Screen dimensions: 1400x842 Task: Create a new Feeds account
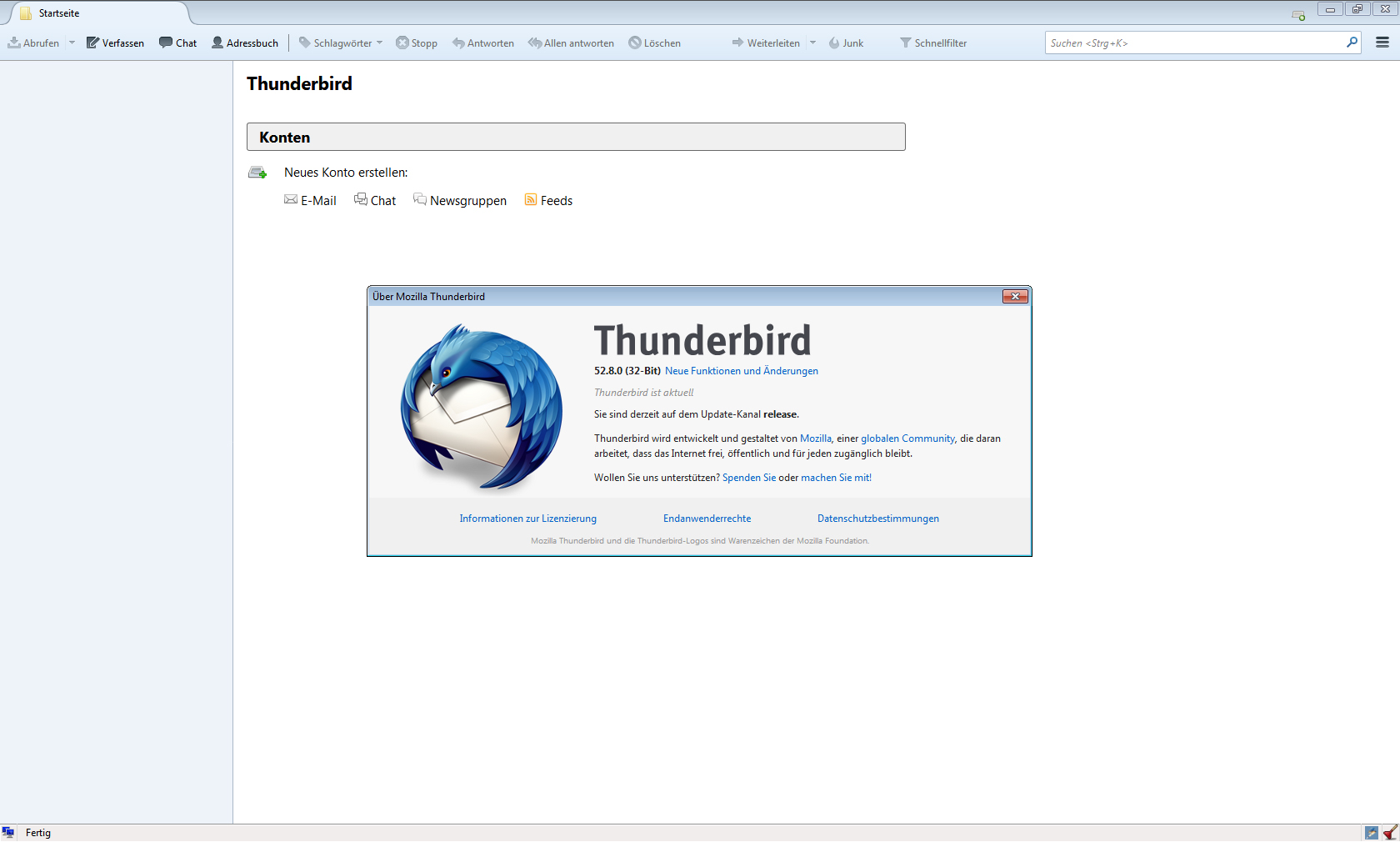548,201
